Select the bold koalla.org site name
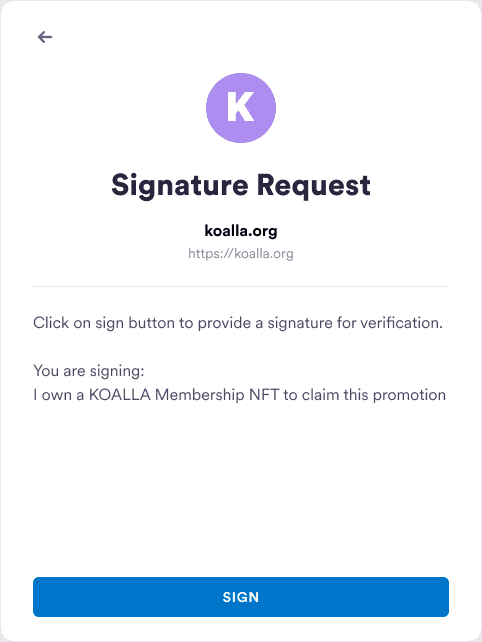 (241, 231)
